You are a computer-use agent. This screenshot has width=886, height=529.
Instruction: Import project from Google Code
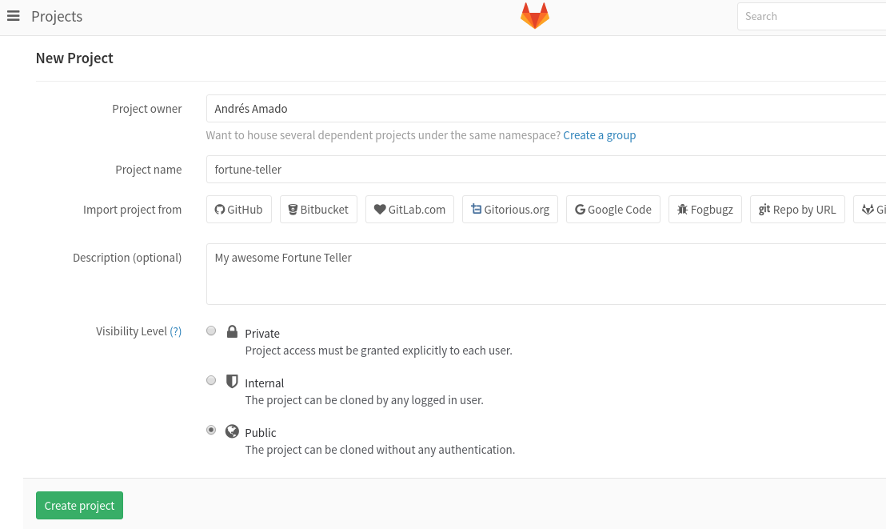tap(613, 209)
